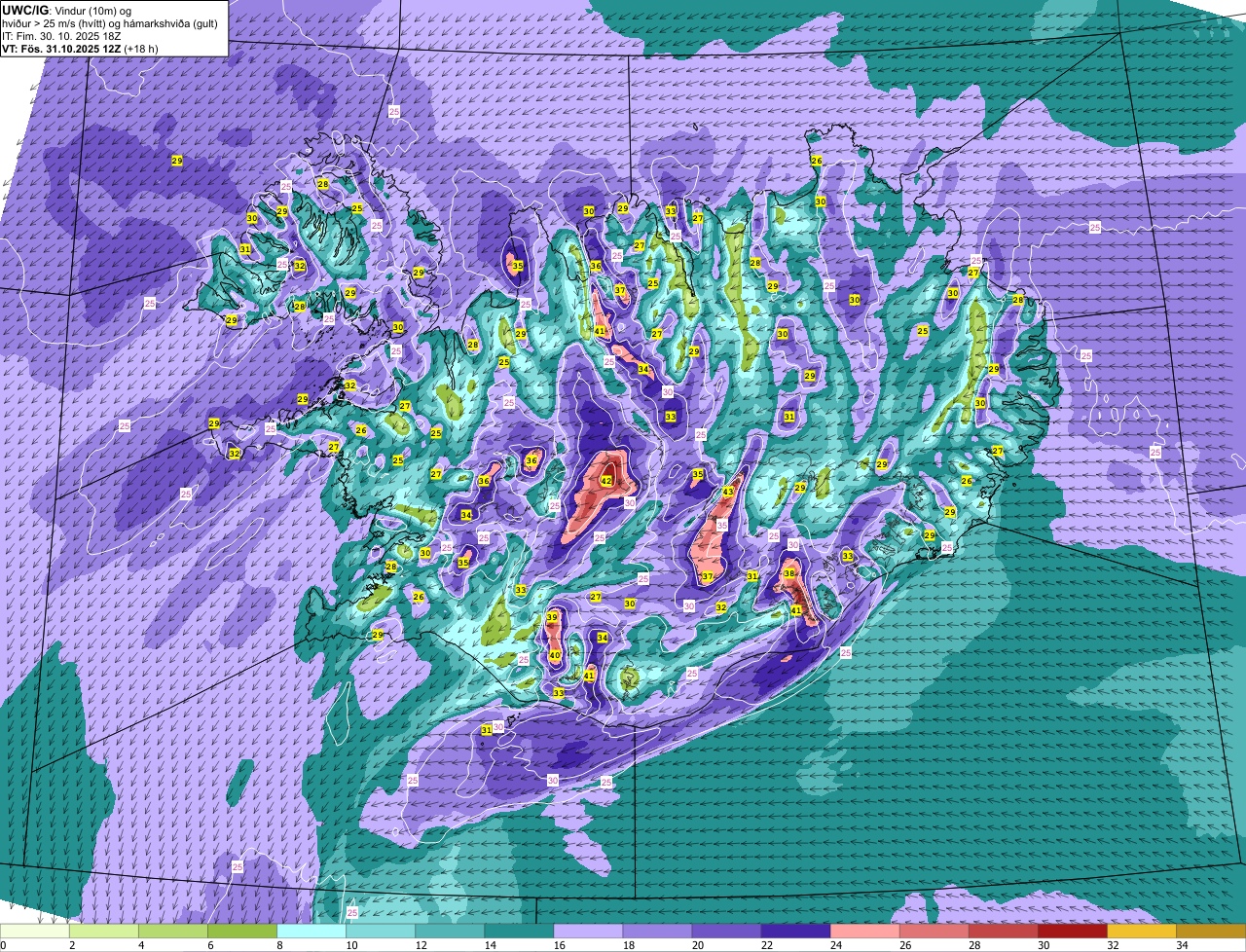This screenshot has width=1246, height=952.
Task: Click the valid time 'VT: Fös. 31.10.2025 12Z (+18 h)'
Action: coord(80,49)
